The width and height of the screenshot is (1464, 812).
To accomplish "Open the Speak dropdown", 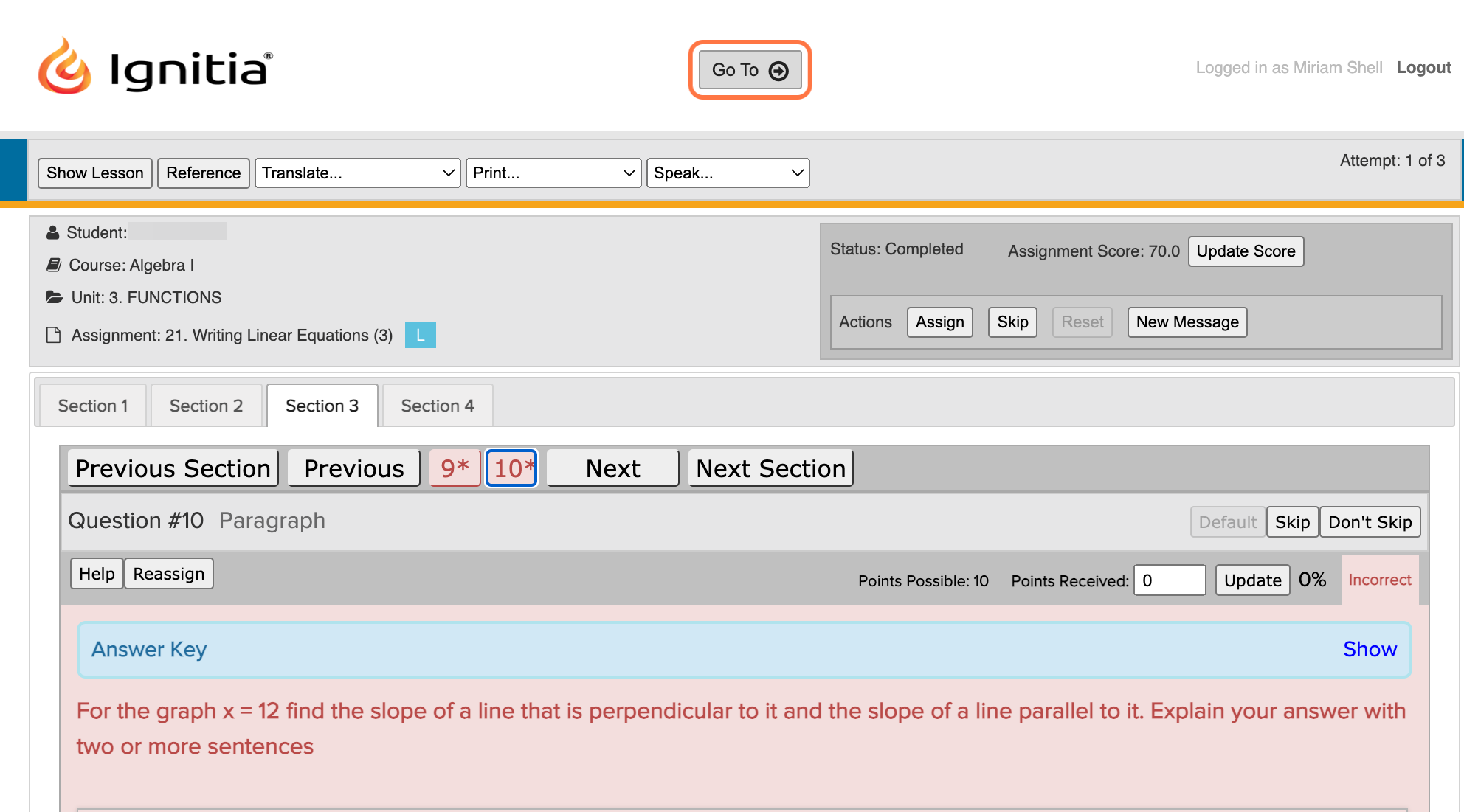I will point(728,173).
